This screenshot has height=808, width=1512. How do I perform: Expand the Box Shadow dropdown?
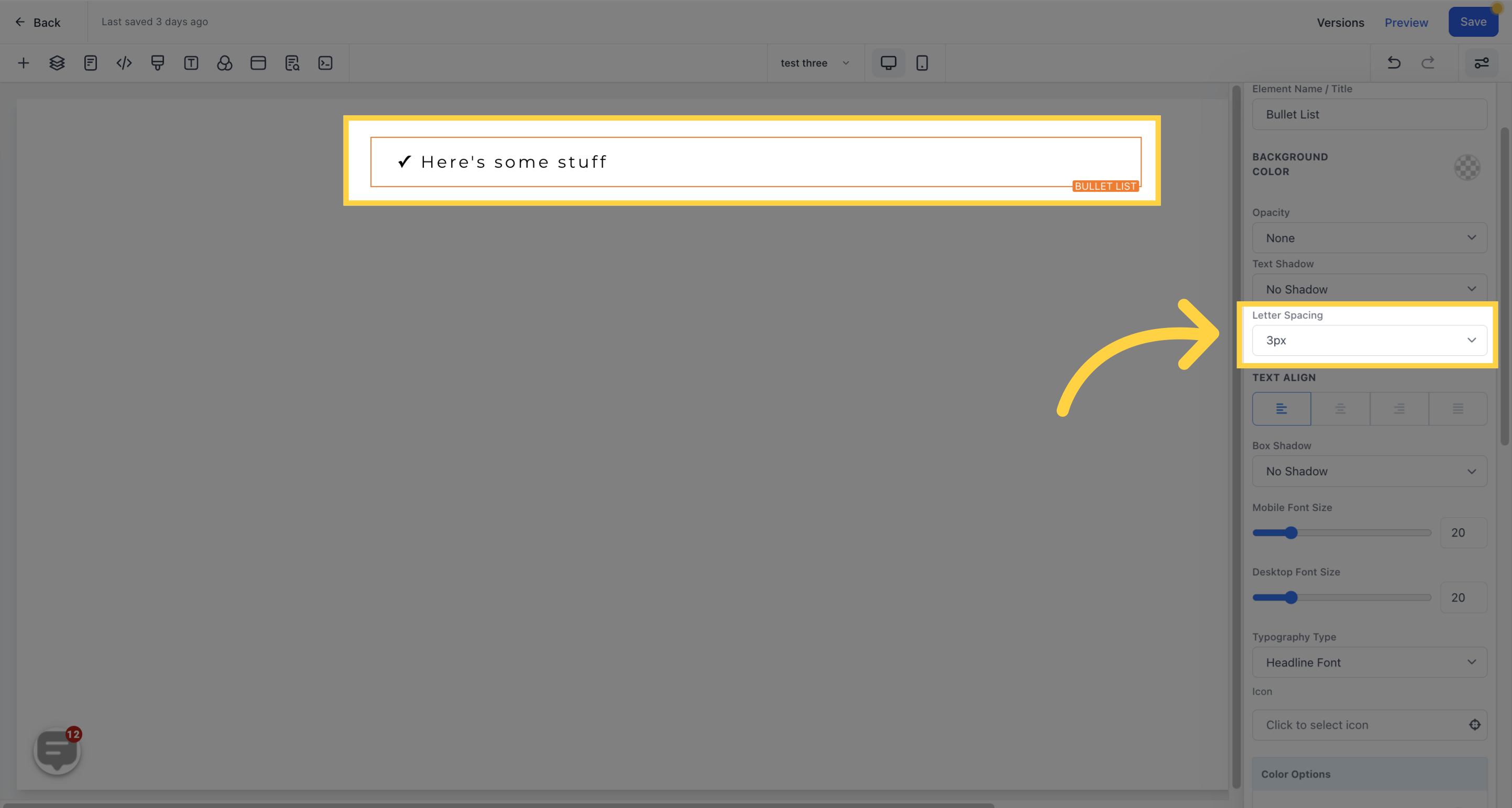[1369, 471]
